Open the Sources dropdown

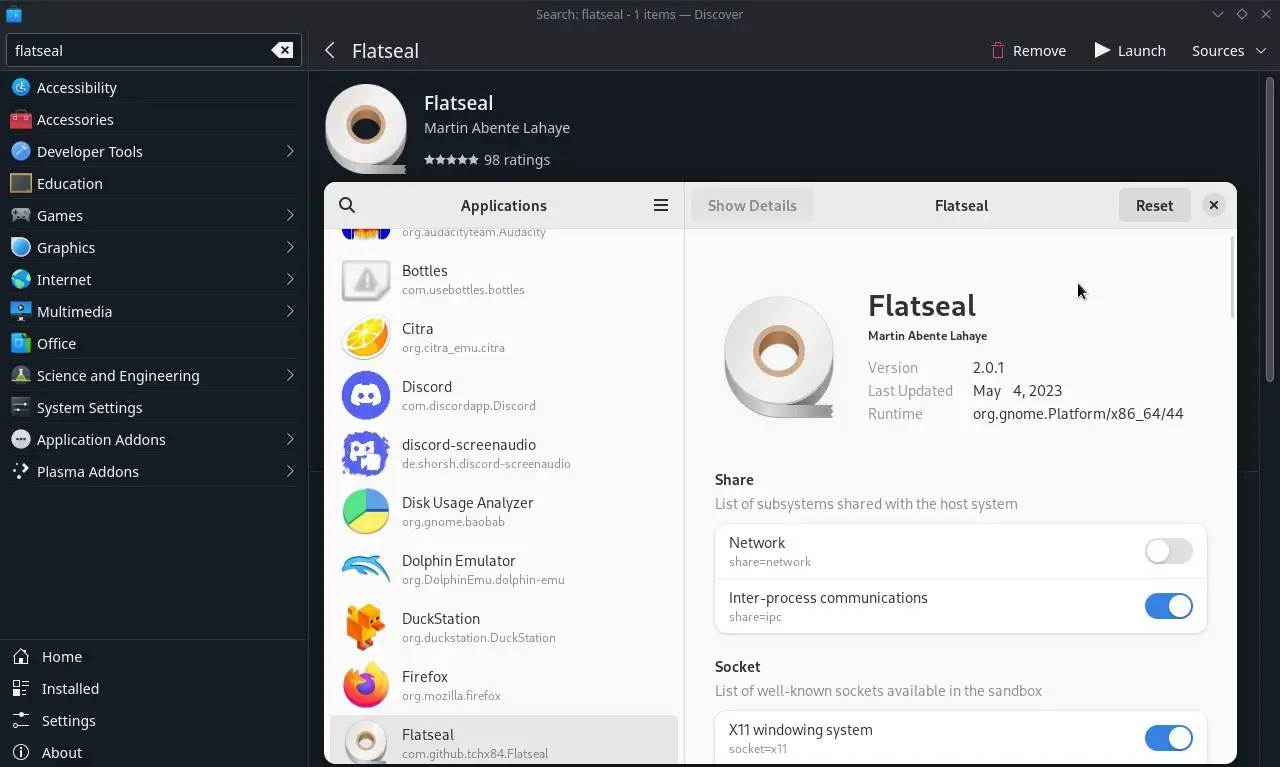(1229, 50)
